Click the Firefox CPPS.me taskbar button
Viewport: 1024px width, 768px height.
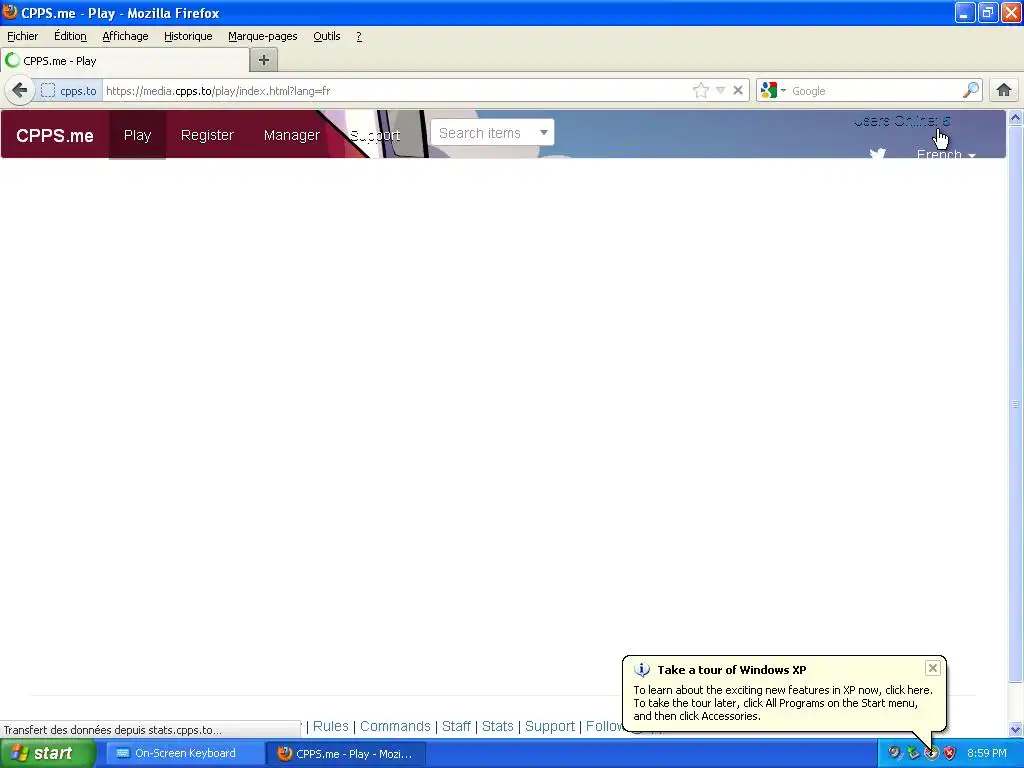tap(346, 754)
